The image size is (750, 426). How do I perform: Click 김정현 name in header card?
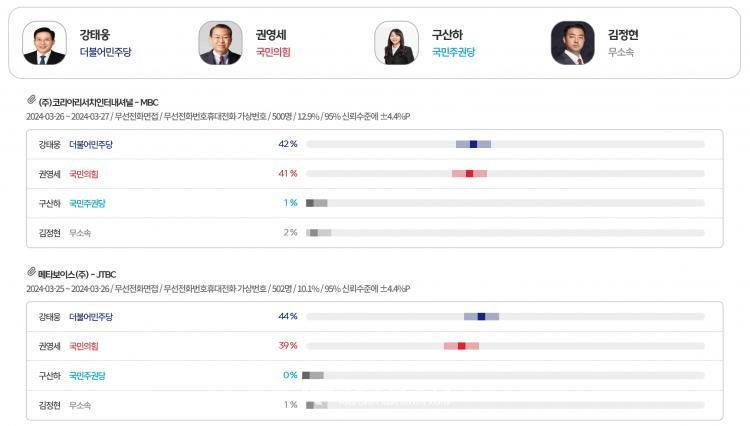click(623, 34)
